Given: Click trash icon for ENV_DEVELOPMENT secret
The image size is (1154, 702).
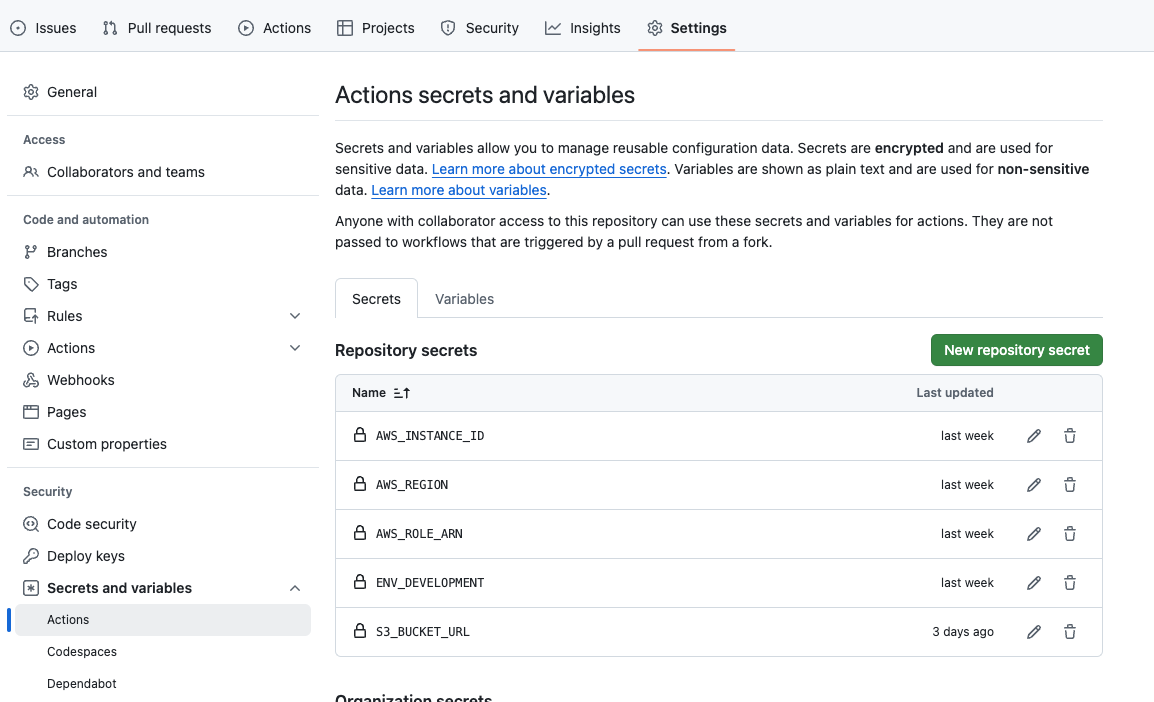Looking at the screenshot, I should coord(1070,583).
